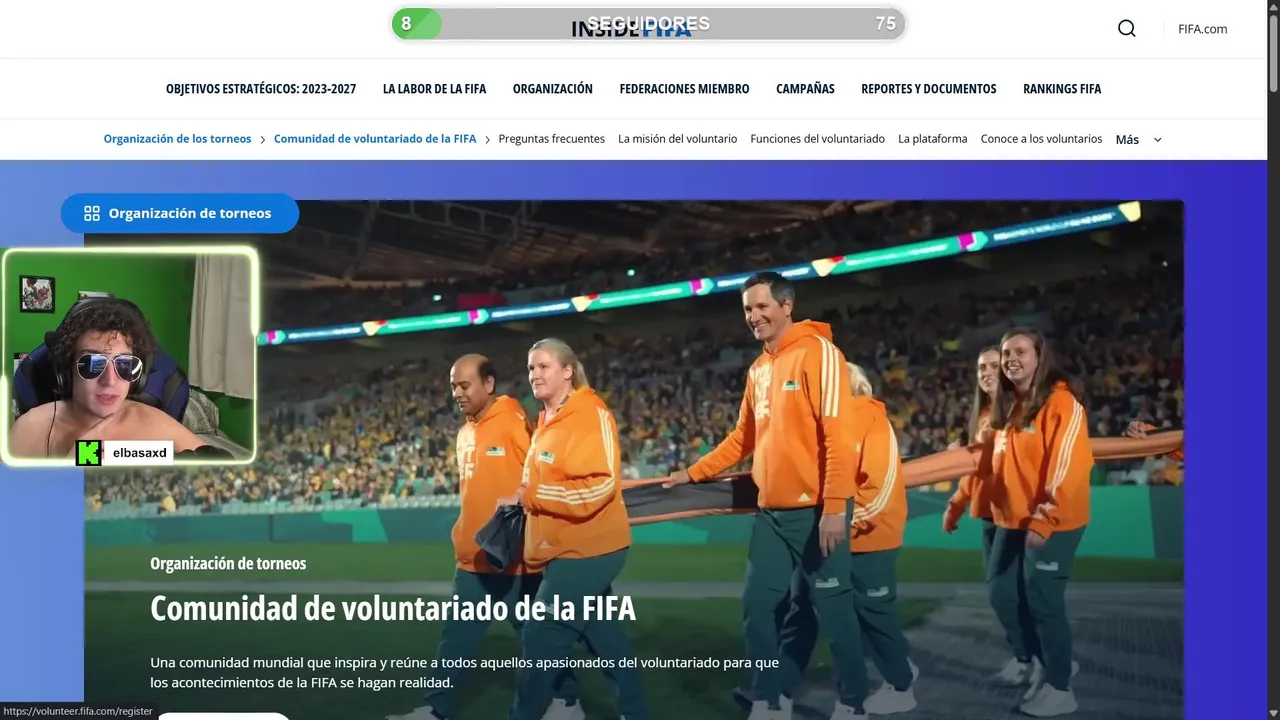Open La plataforma link
The height and width of the screenshot is (720, 1280).
point(933,139)
